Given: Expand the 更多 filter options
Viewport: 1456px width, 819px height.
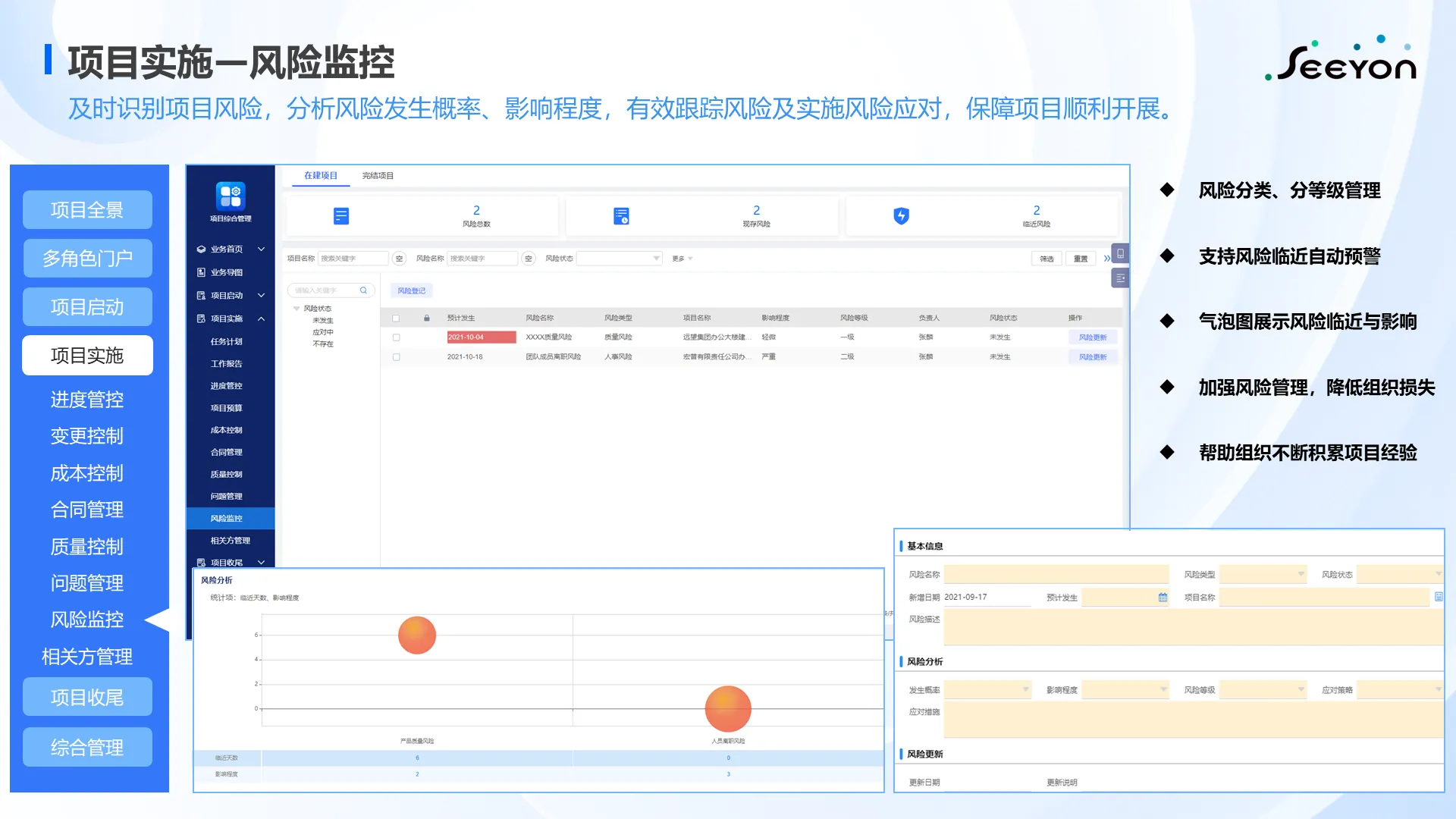Looking at the screenshot, I should [x=682, y=259].
